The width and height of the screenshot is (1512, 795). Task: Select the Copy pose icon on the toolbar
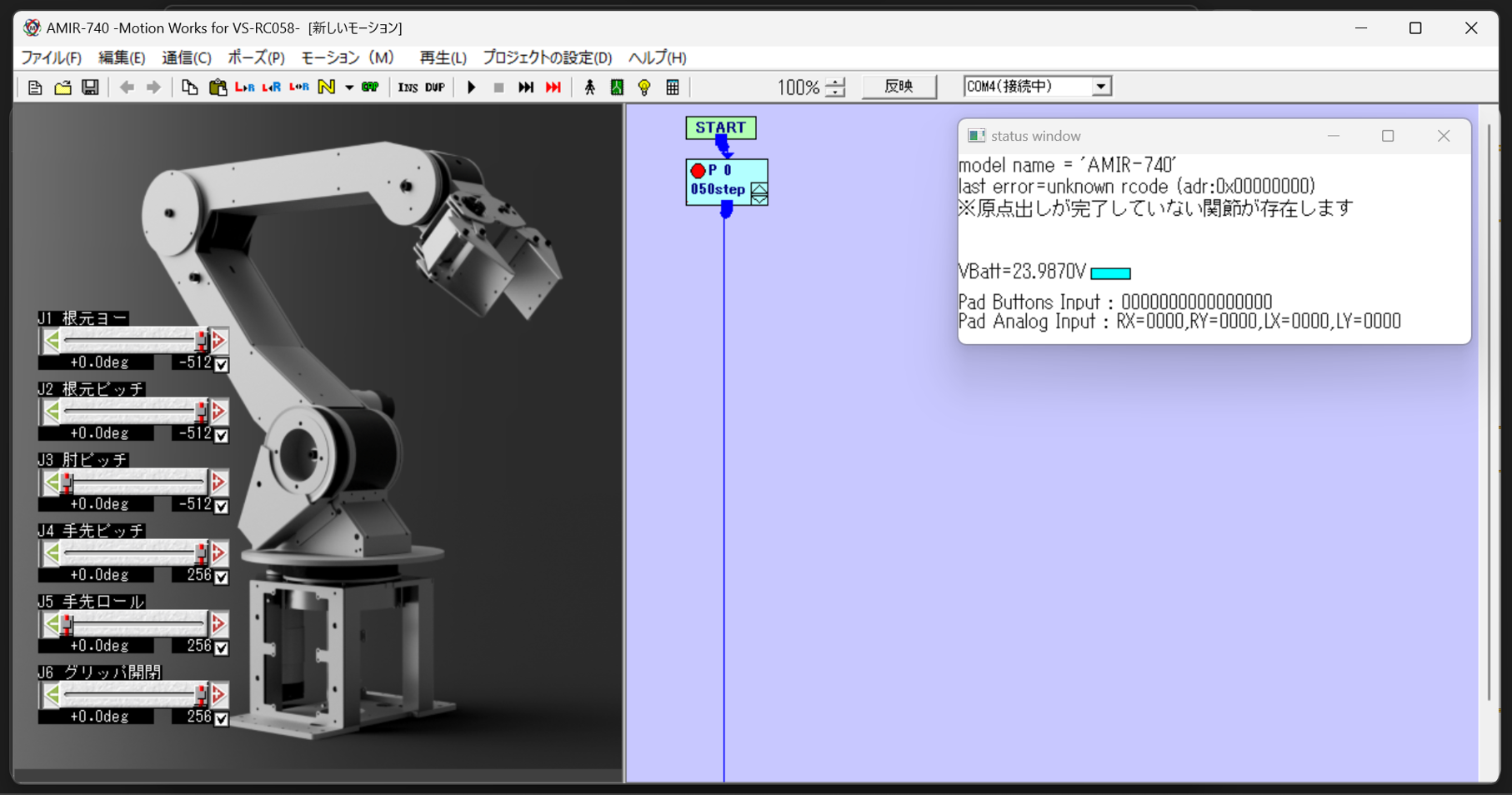[x=189, y=87]
